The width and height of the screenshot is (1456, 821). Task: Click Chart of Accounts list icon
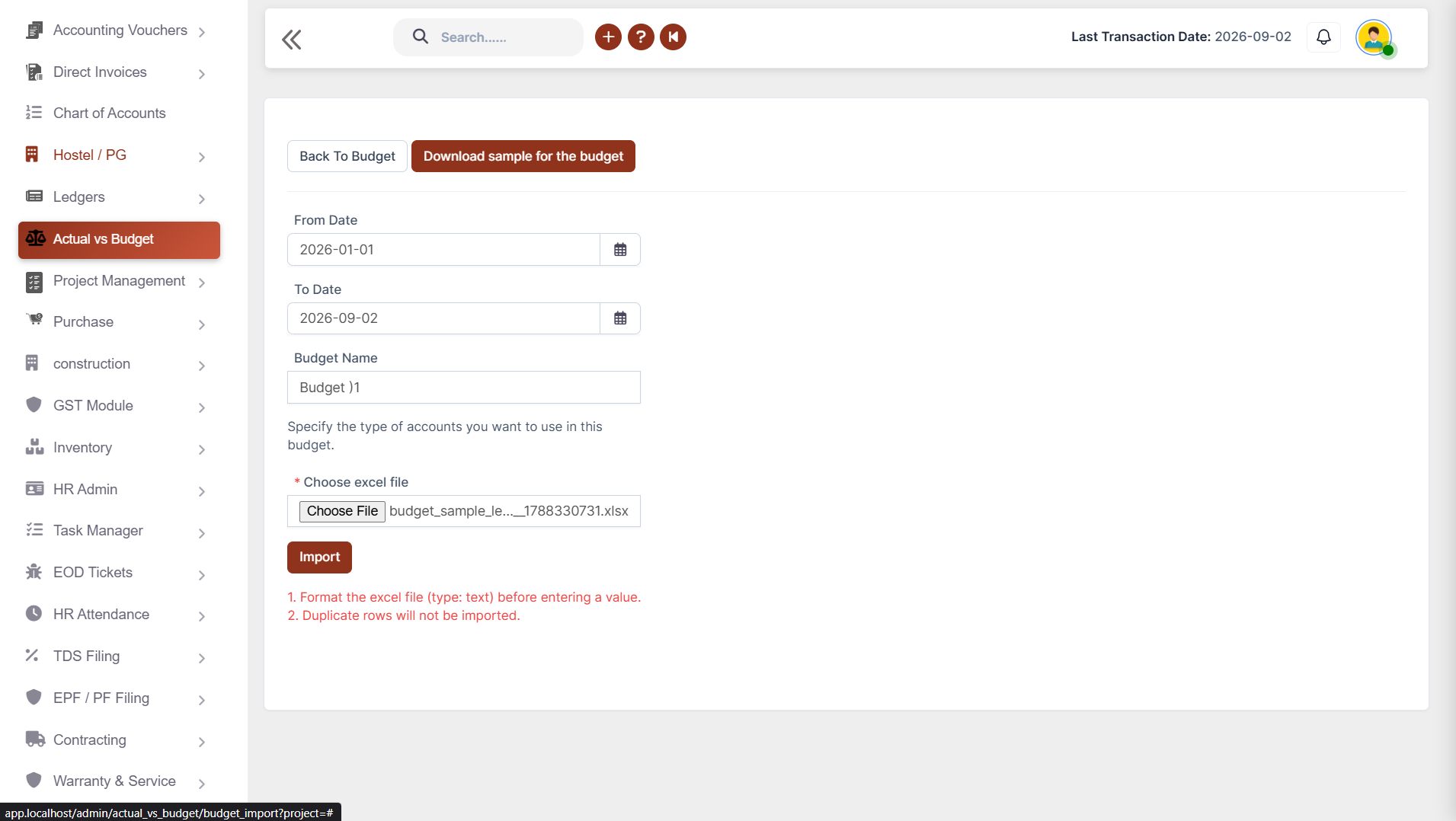point(34,113)
